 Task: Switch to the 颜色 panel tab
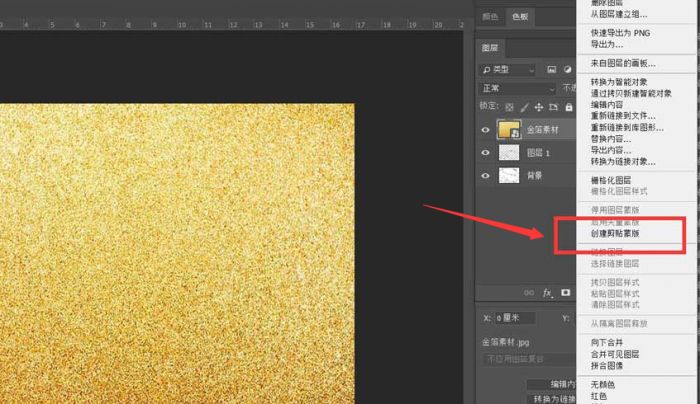tap(490, 17)
